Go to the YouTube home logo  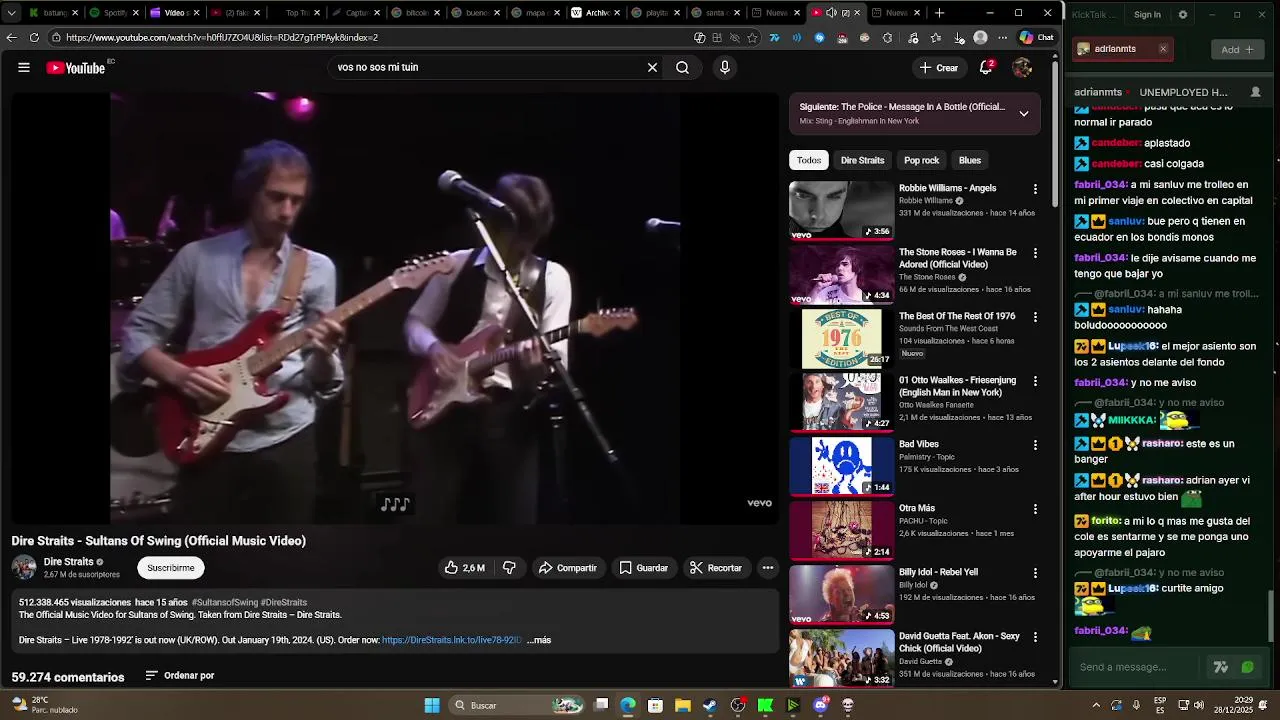76,68
